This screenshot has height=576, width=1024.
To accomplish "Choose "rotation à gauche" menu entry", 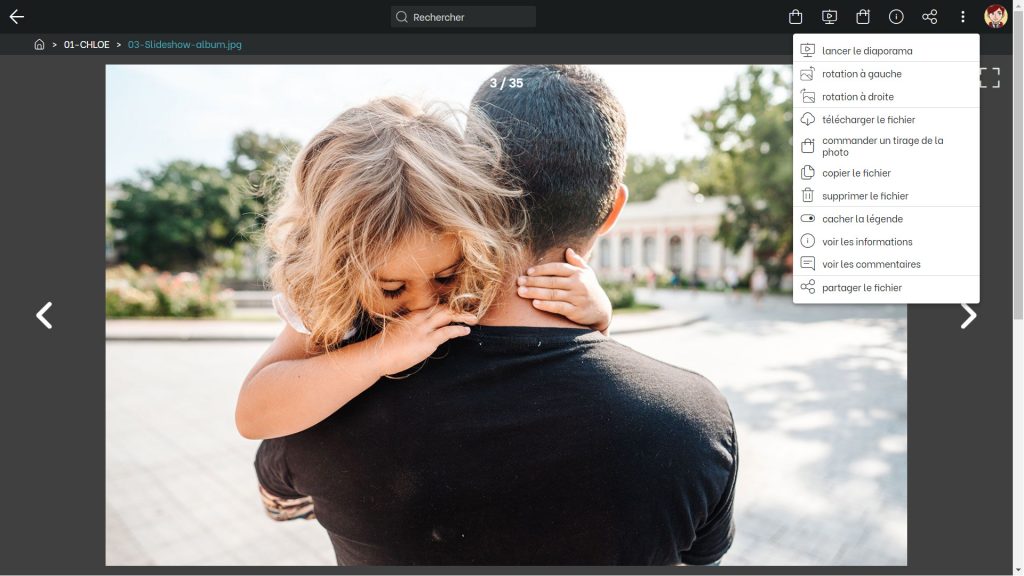I will pyautogui.click(x=861, y=74).
